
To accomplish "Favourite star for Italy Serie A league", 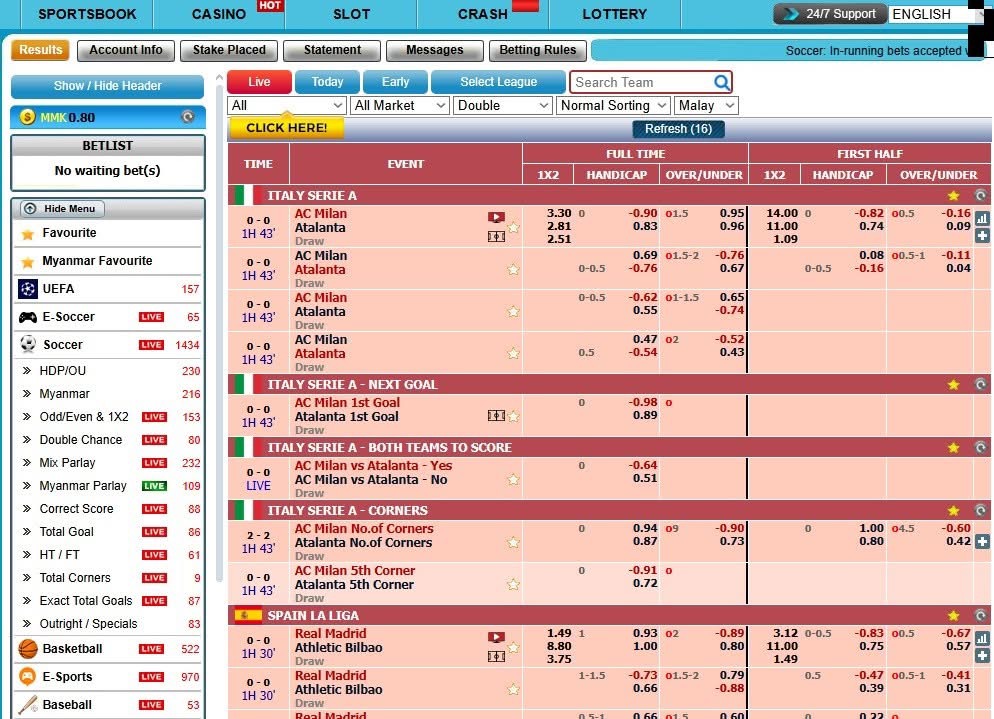I will (x=953, y=196).
